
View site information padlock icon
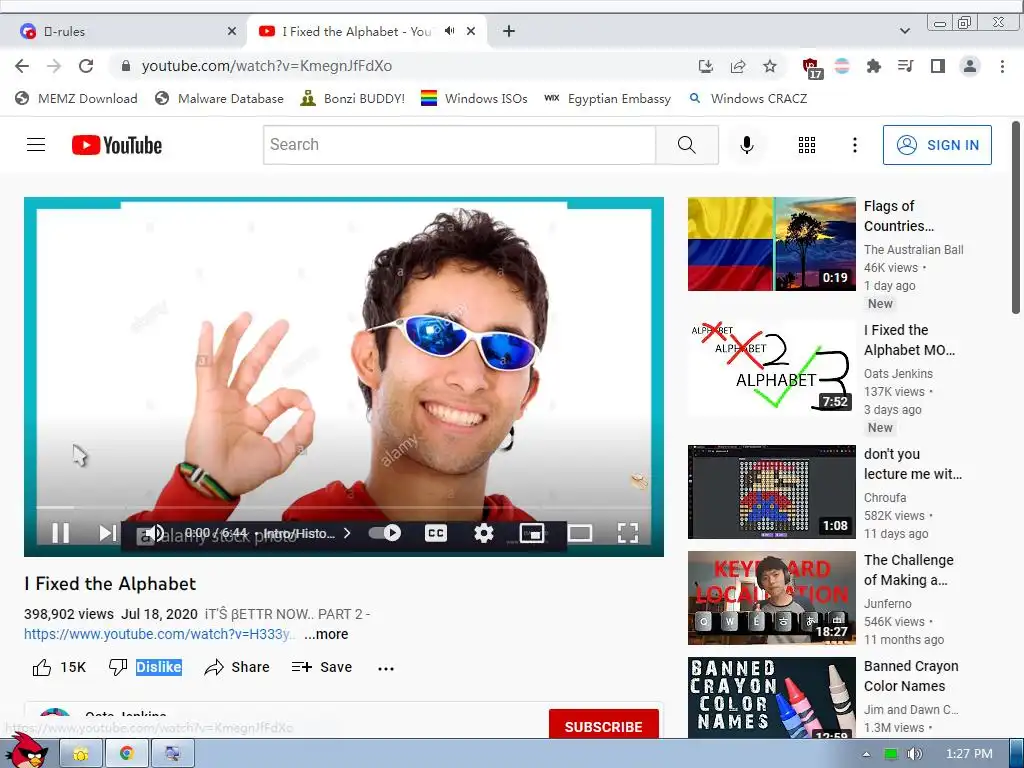coord(126,66)
